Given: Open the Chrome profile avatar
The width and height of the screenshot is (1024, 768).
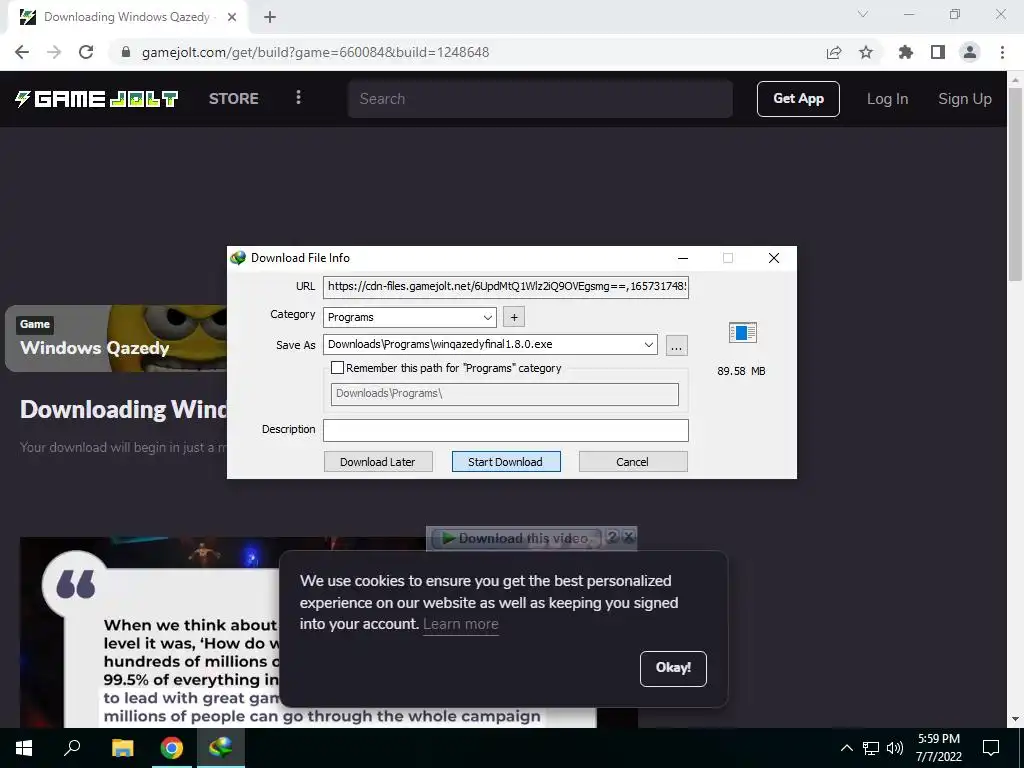Looking at the screenshot, I should (970, 52).
